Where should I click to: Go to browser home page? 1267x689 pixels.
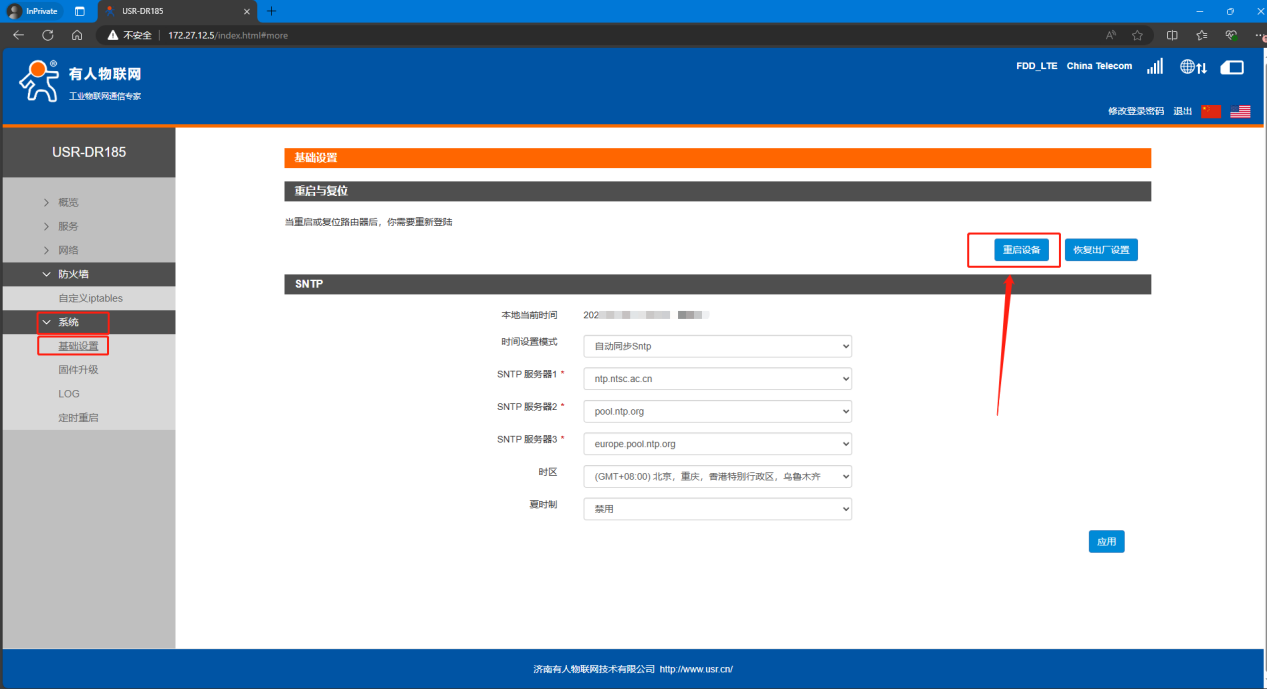tap(77, 35)
